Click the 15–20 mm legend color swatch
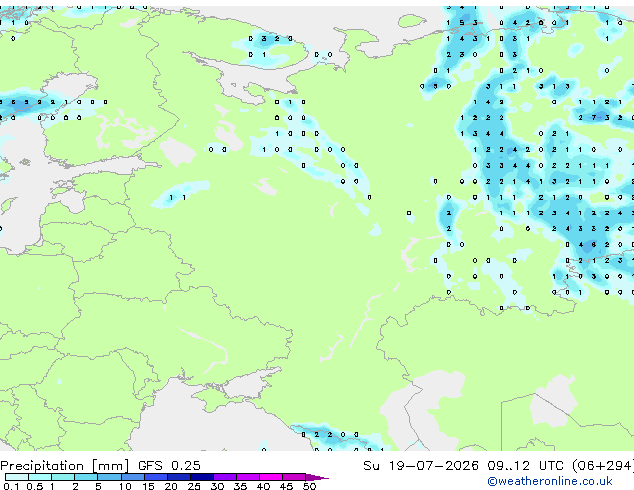The image size is (634, 490). [156, 477]
